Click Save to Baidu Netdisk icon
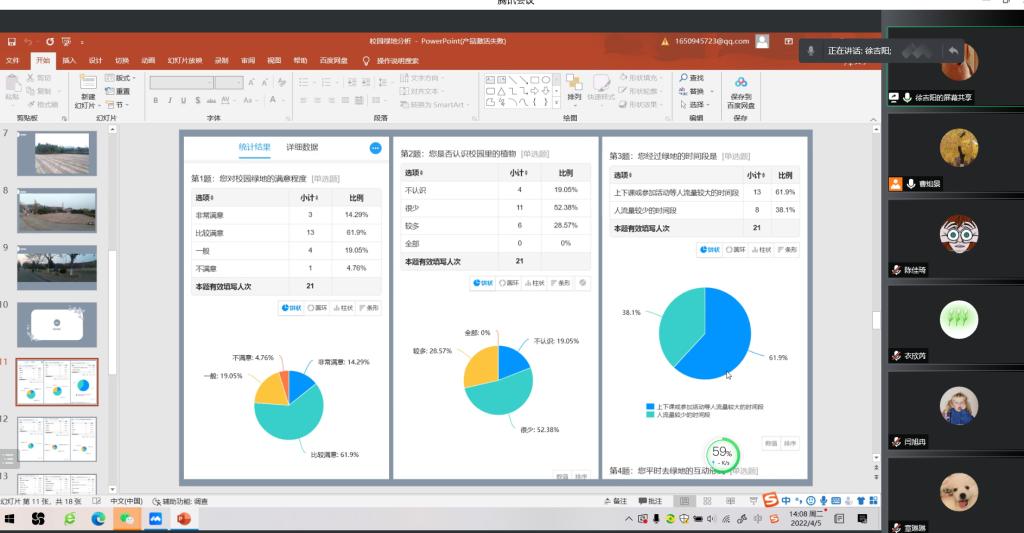Viewport: 1024px width, 533px height. pyautogui.click(x=740, y=92)
